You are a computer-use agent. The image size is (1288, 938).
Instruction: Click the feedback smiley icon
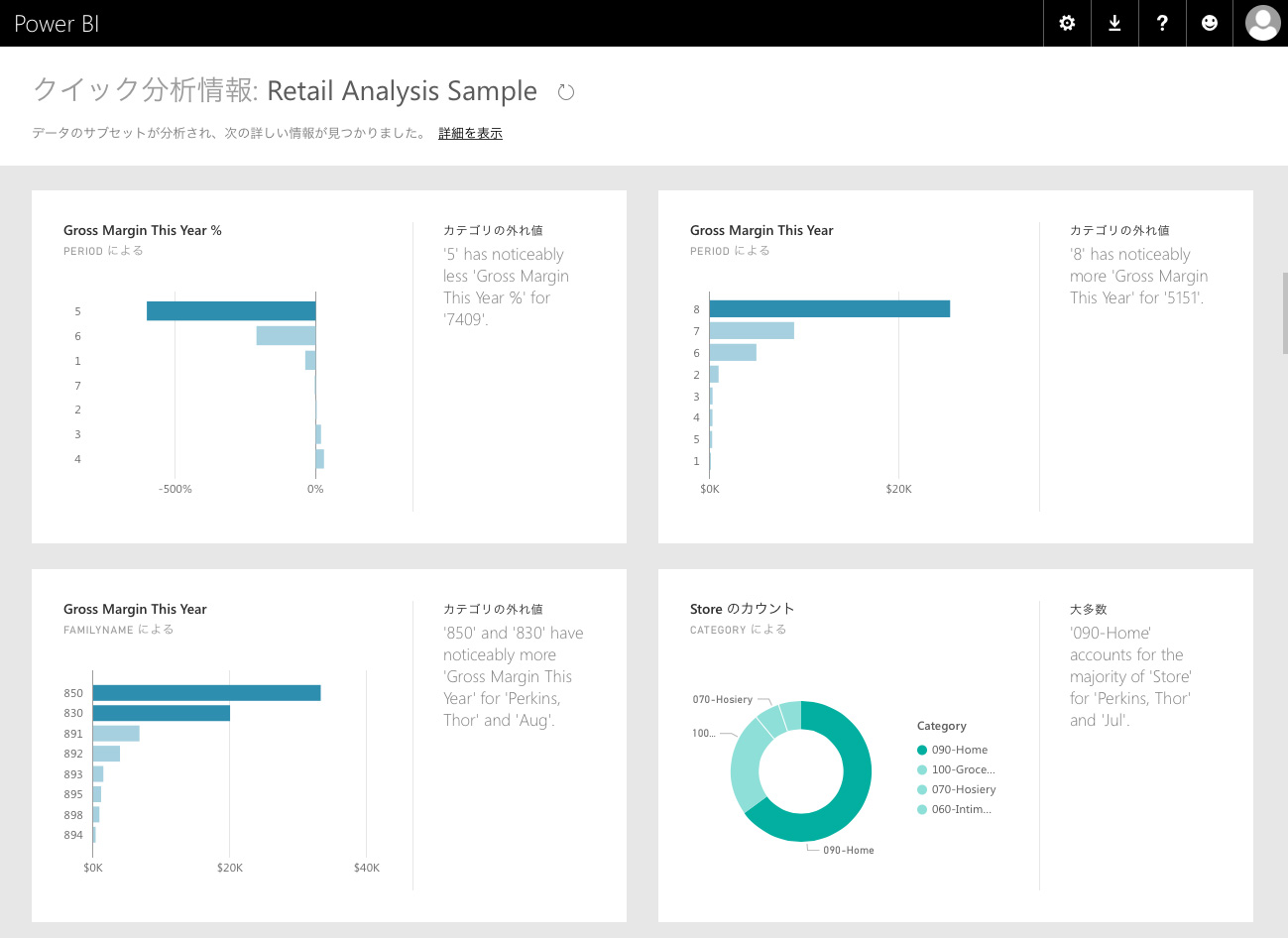click(x=1210, y=23)
